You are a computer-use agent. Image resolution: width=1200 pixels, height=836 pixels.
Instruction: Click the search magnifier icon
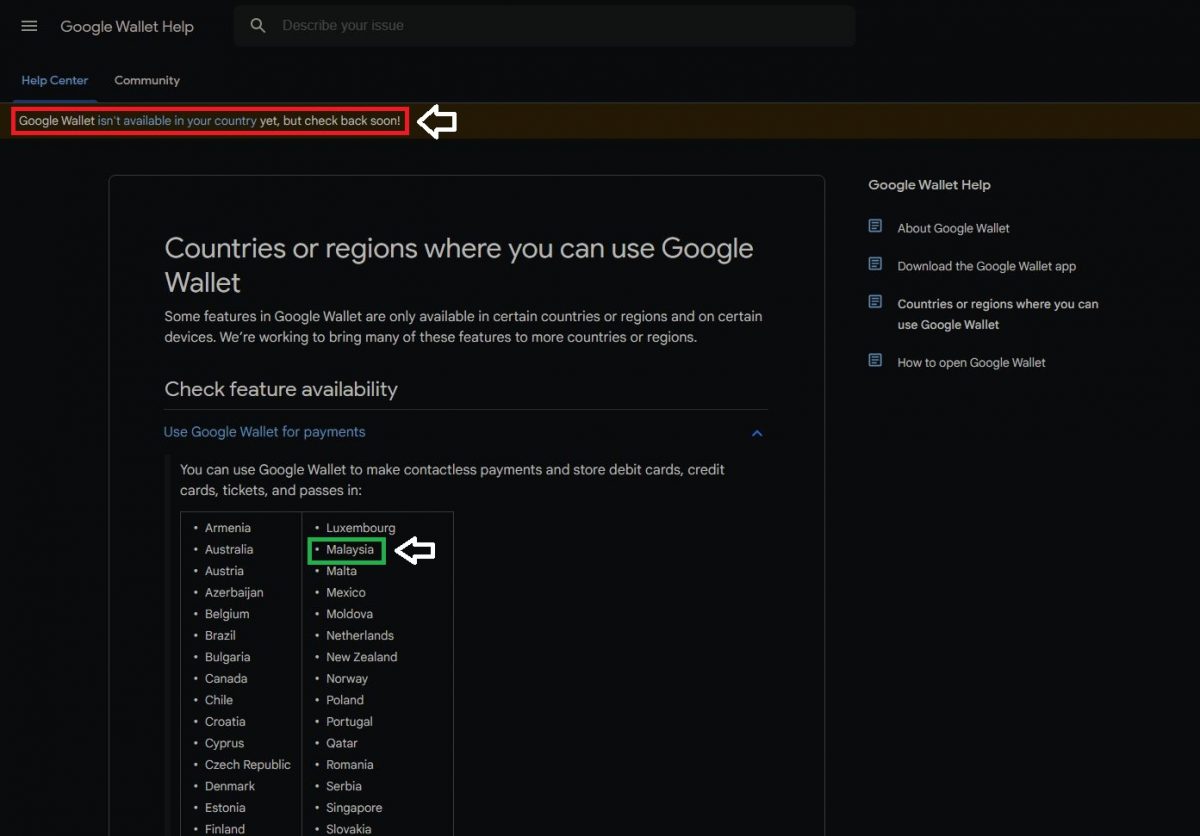[258, 26]
